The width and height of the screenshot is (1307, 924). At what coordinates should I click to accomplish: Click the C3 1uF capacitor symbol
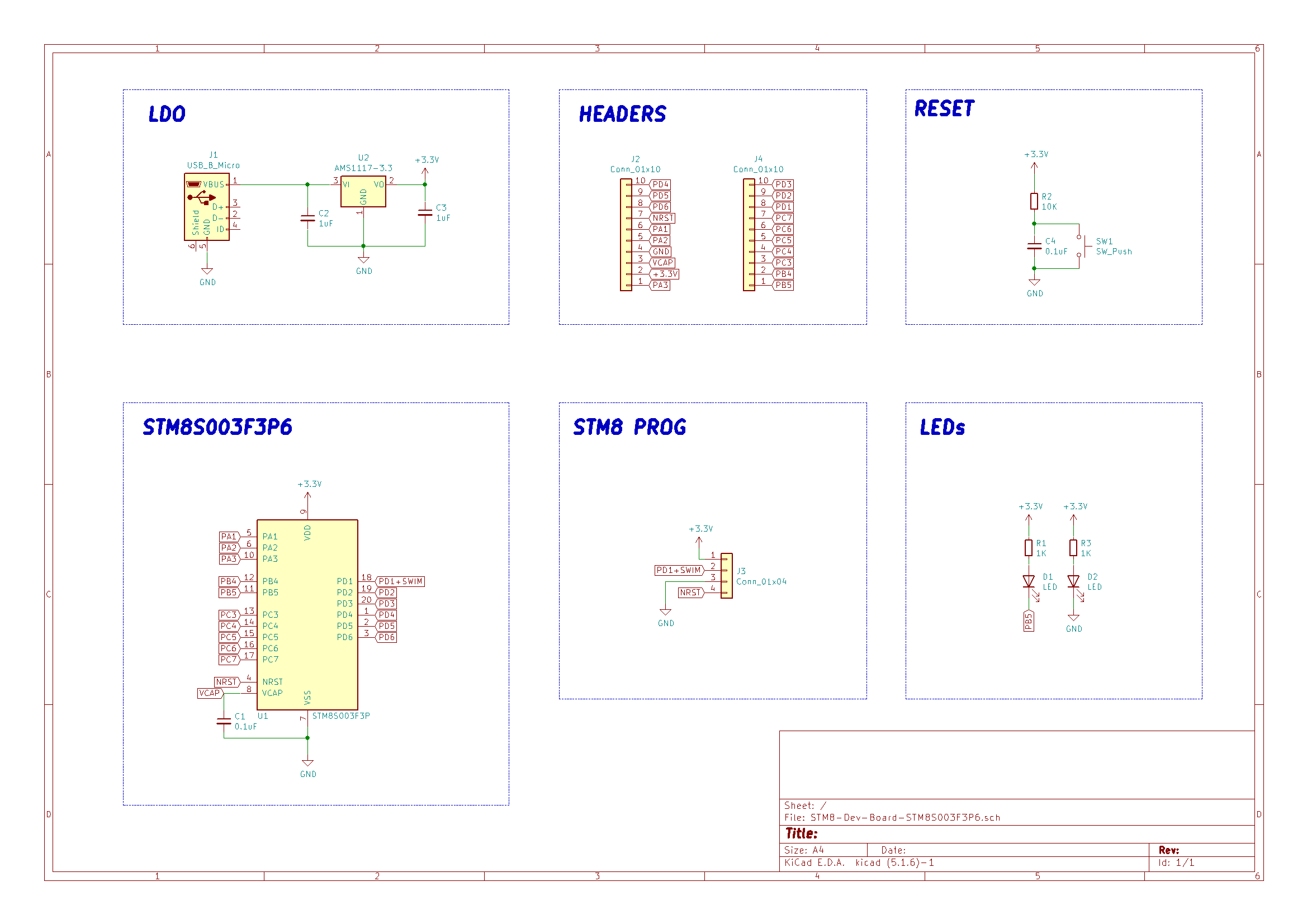pos(425,213)
